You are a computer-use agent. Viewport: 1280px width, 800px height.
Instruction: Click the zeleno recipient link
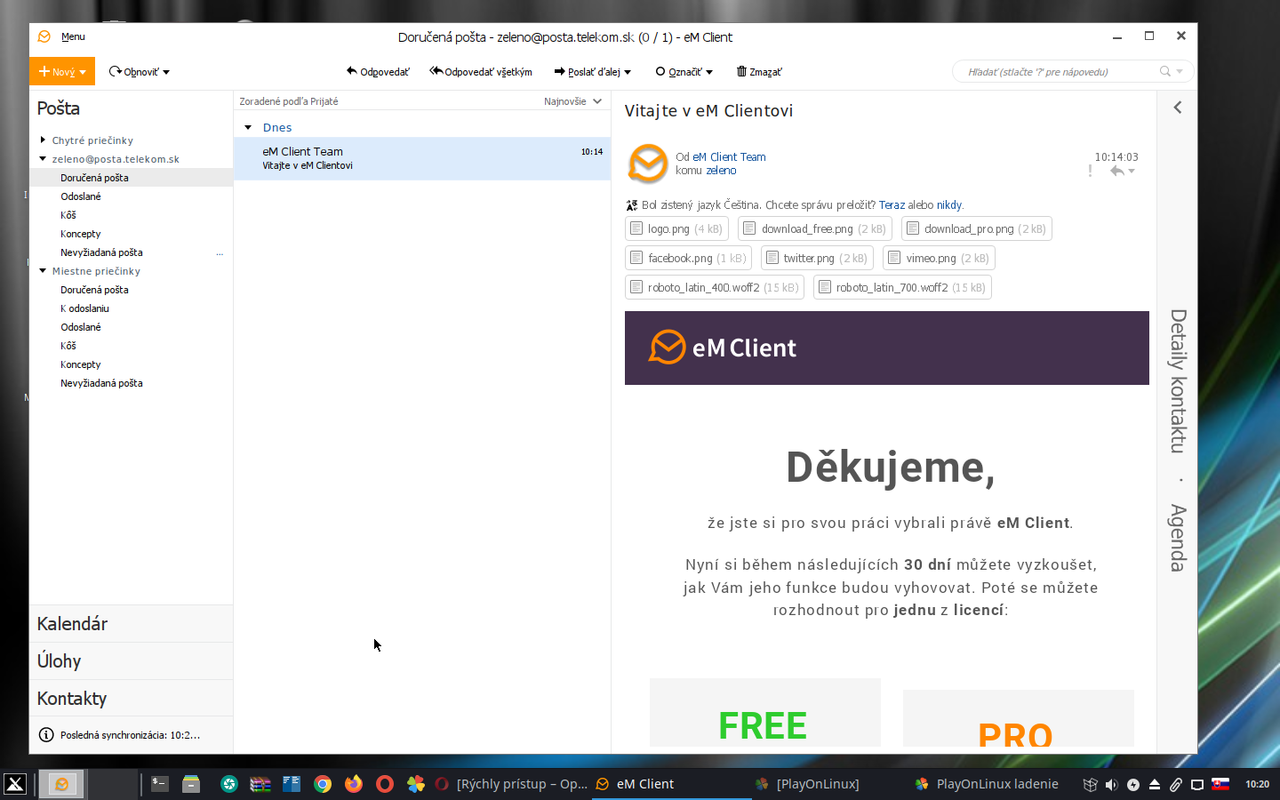pyautogui.click(x=721, y=171)
